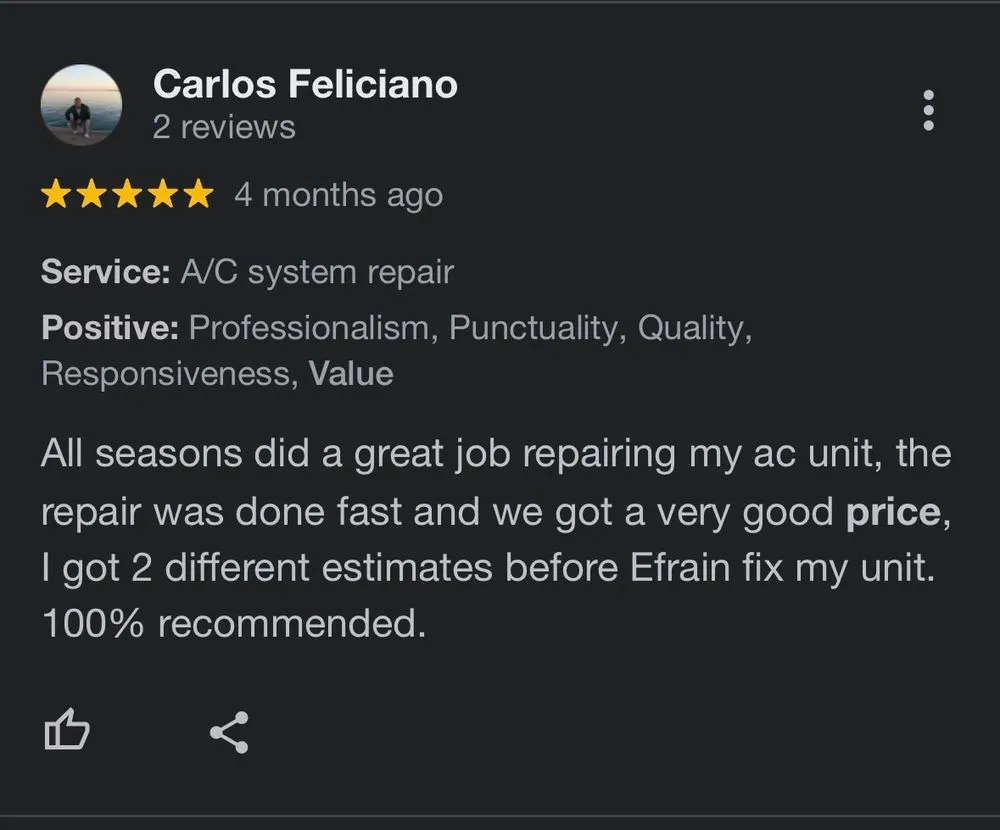
Task: Click the "4 months ago" timestamp
Action: [338, 195]
